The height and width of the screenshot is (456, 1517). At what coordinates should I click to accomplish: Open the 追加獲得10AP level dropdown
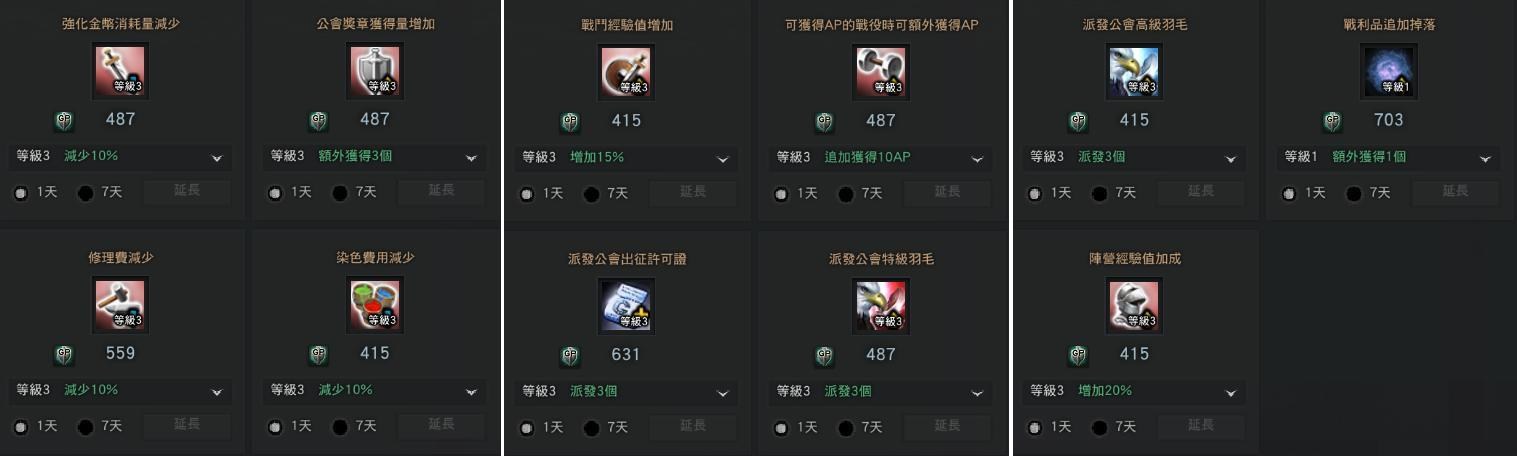coord(880,158)
